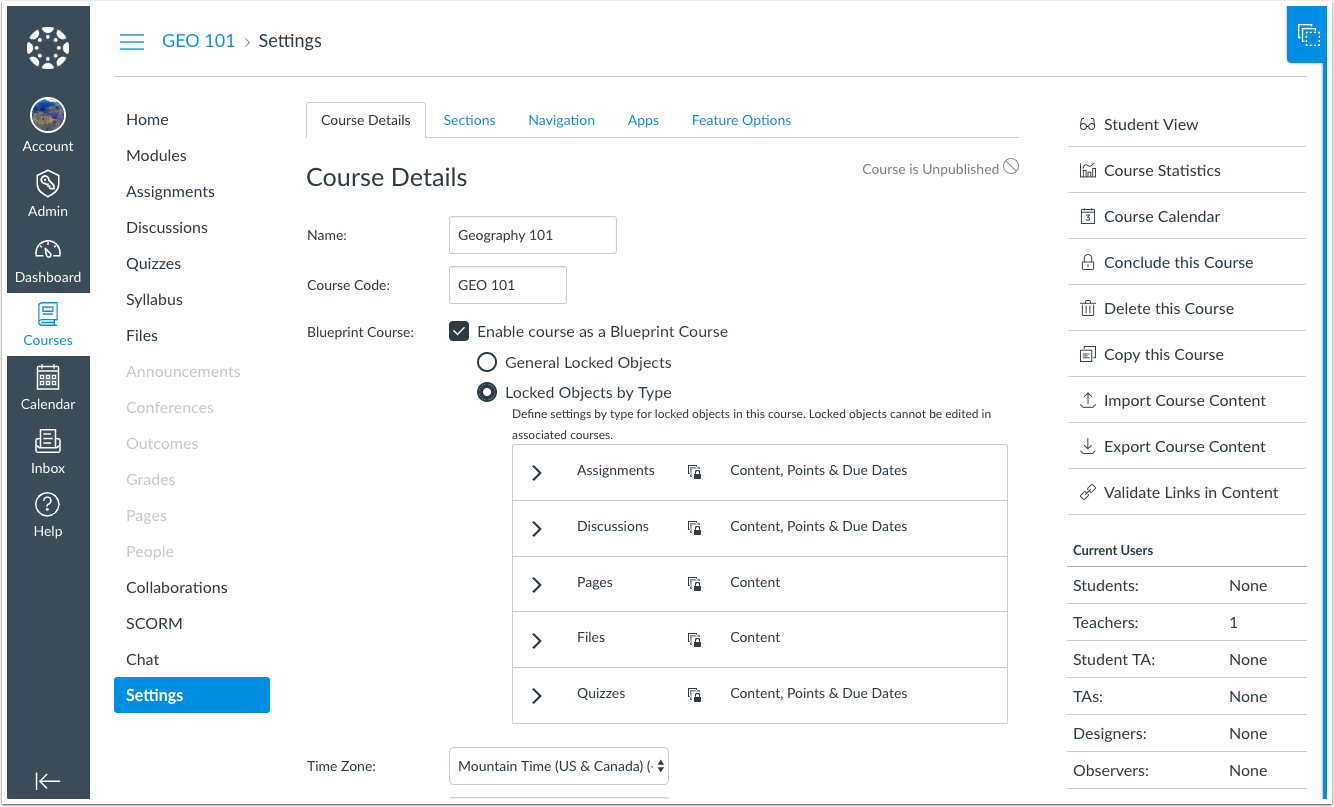This screenshot has height=807, width=1334.
Task: Edit the Course Code field
Action: click(507, 285)
